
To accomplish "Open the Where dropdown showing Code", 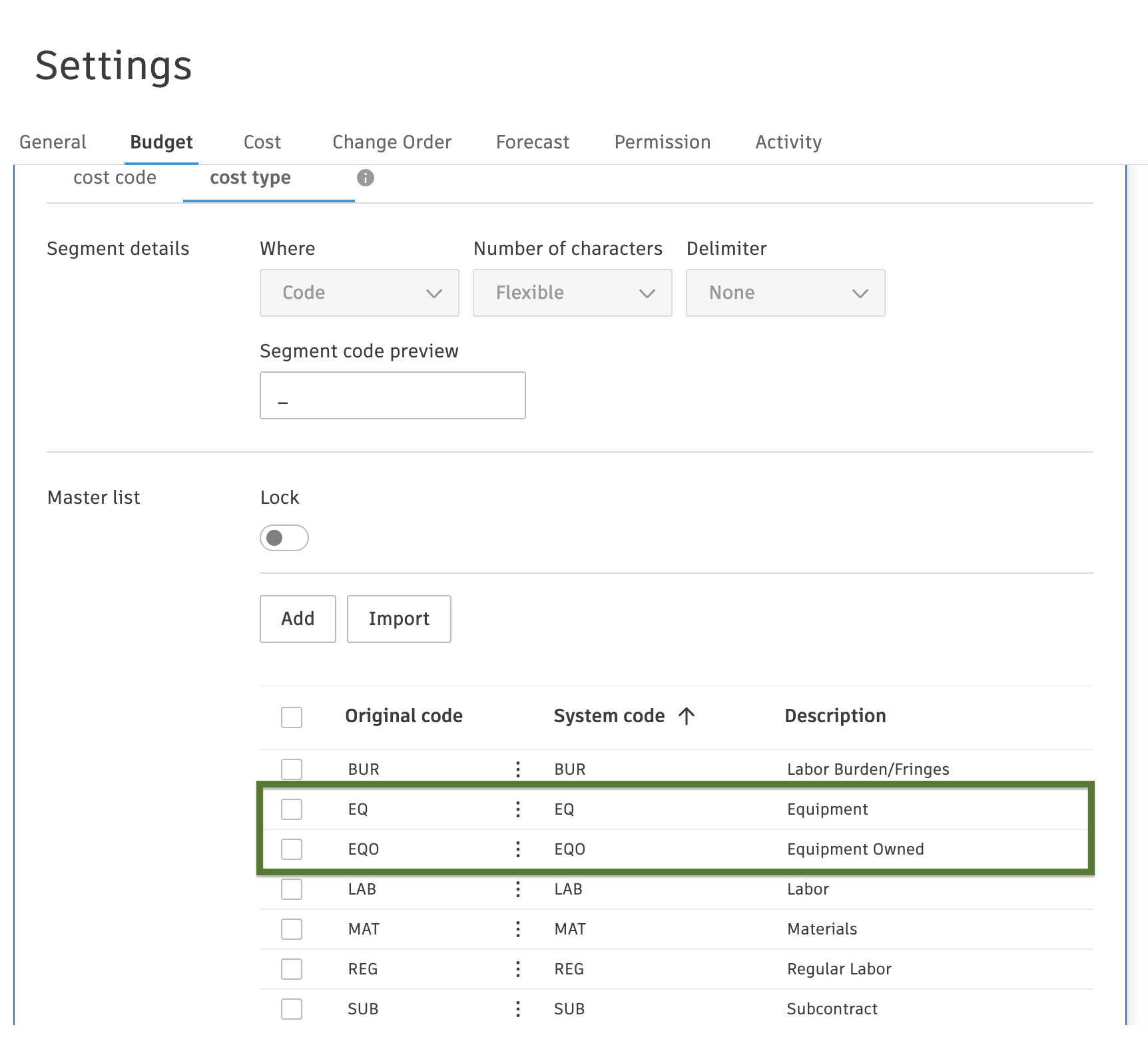I will coord(360,293).
